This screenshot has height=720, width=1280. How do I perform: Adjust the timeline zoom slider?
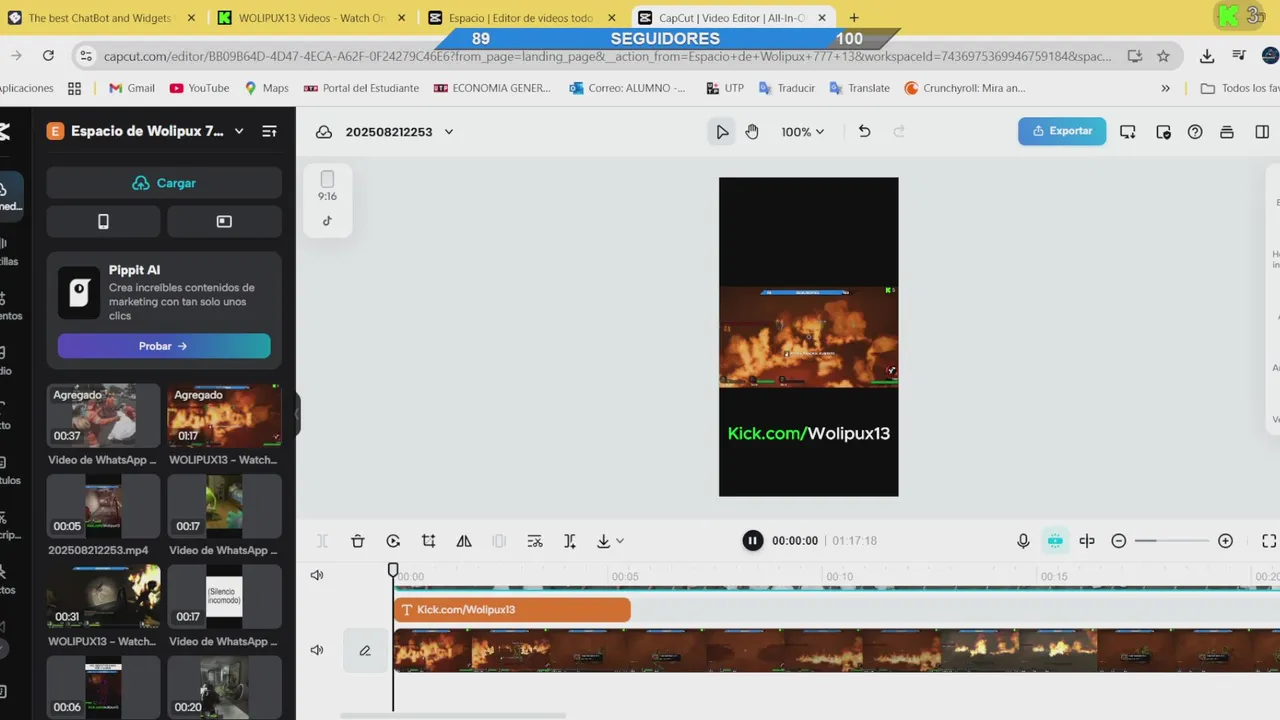pyautogui.click(x=1172, y=541)
